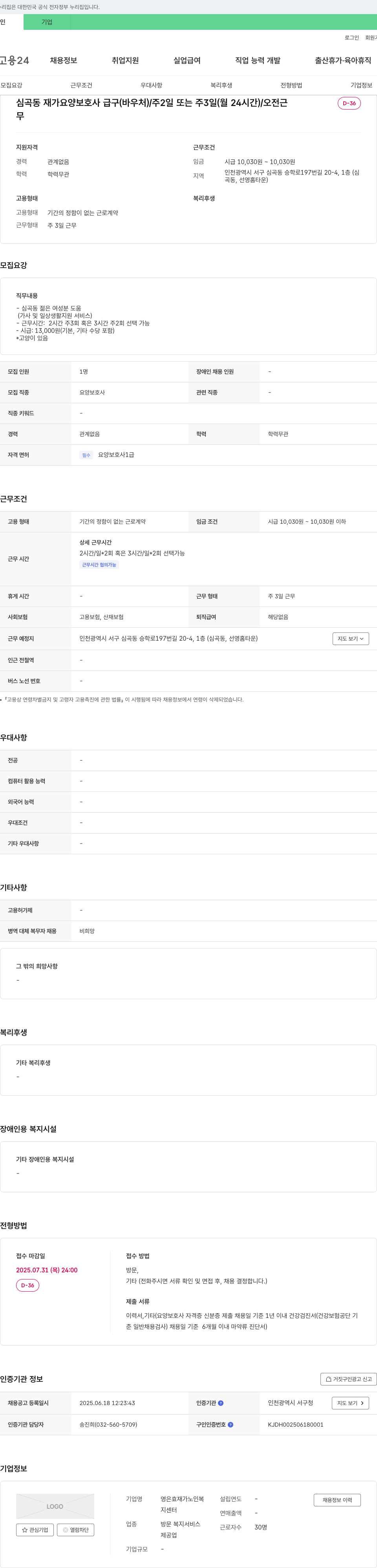Click the 구인인증번호 value KJDH002506180001

pos(295,1424)
